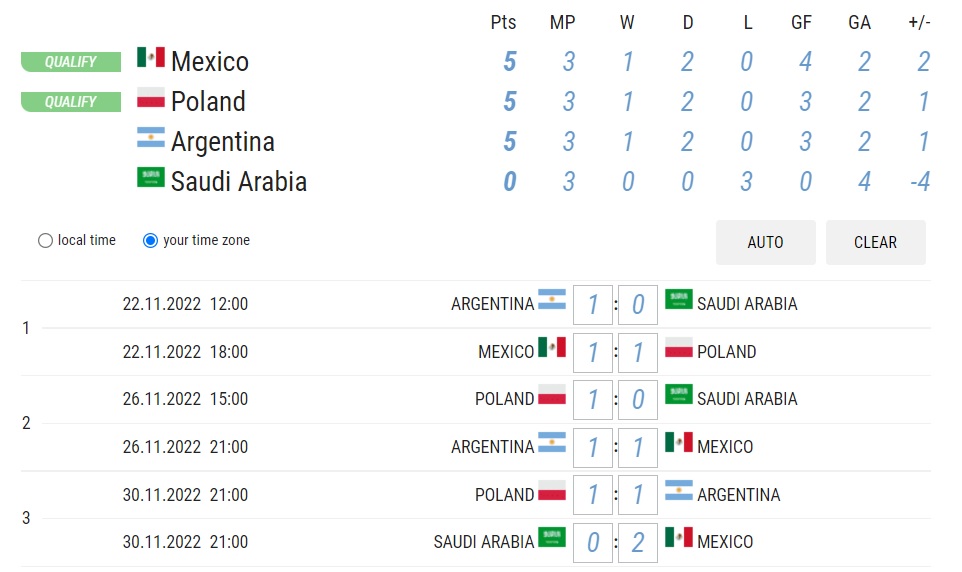The height and width of the screenshot is (572, 962).
Task: Click Argentina flag in standings table
Action: point(151,137)
